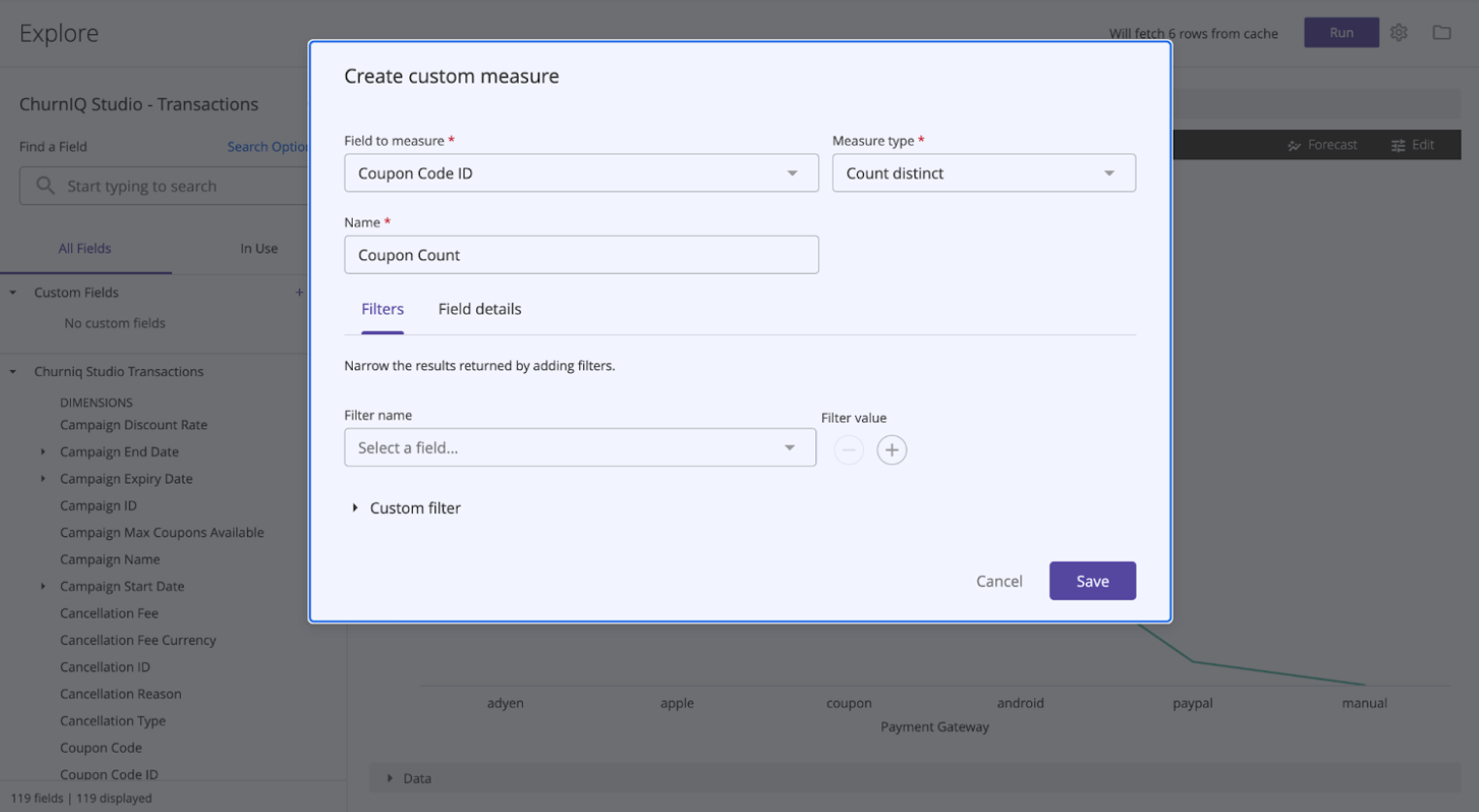This screenshot has height=812, width=1479.
Task: Click the Edit sliders icon
Action: tap(1397, 146)
